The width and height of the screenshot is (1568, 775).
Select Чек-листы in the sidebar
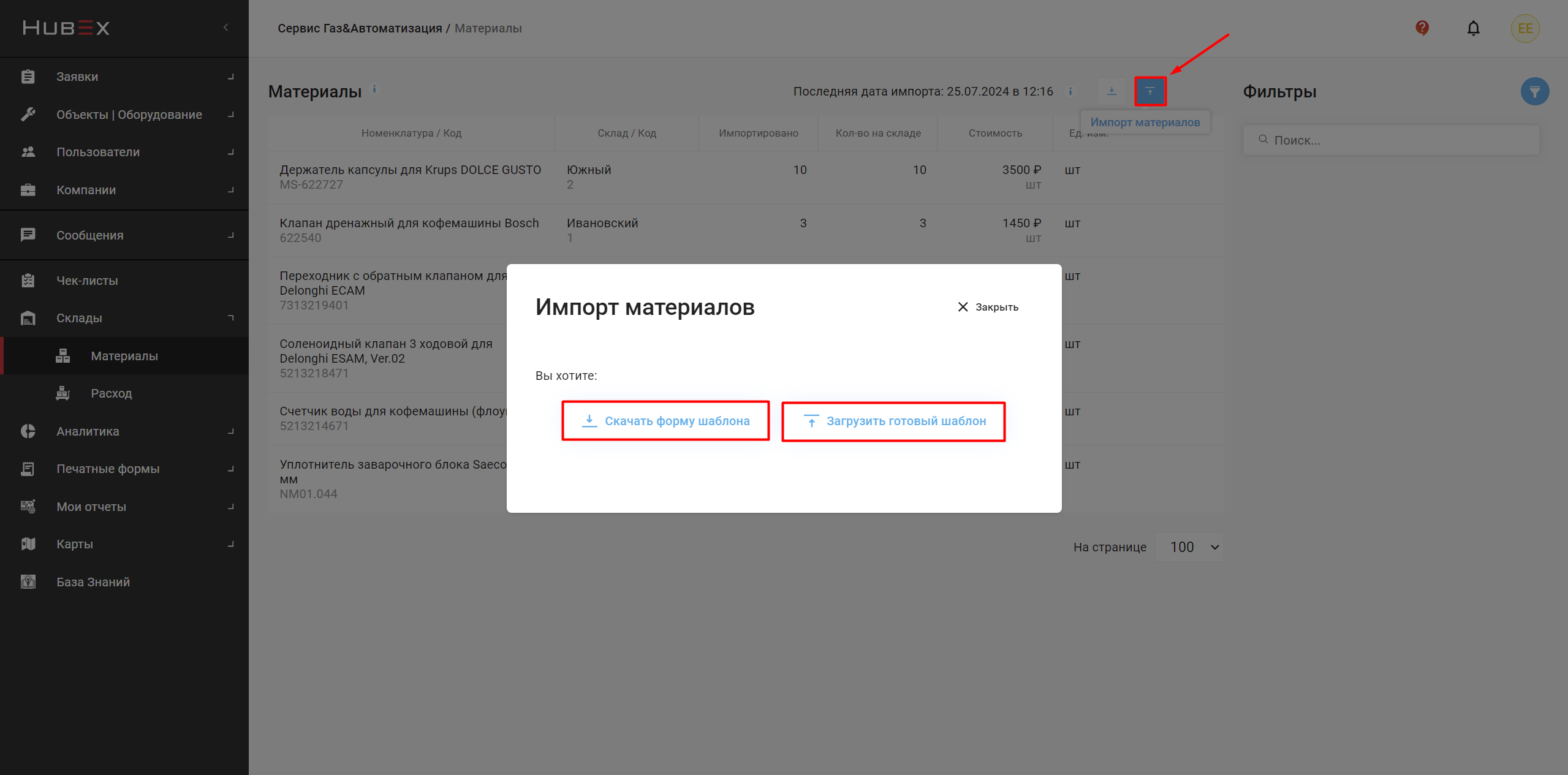click(87, 281)
